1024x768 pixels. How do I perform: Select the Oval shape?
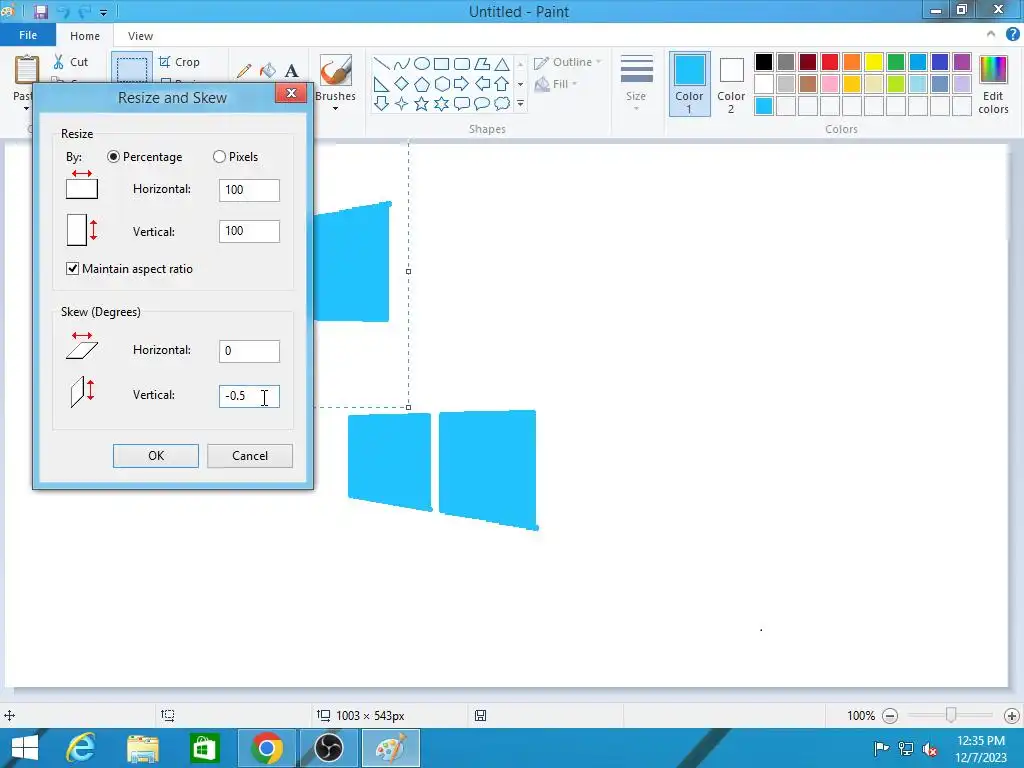[422, 63]
